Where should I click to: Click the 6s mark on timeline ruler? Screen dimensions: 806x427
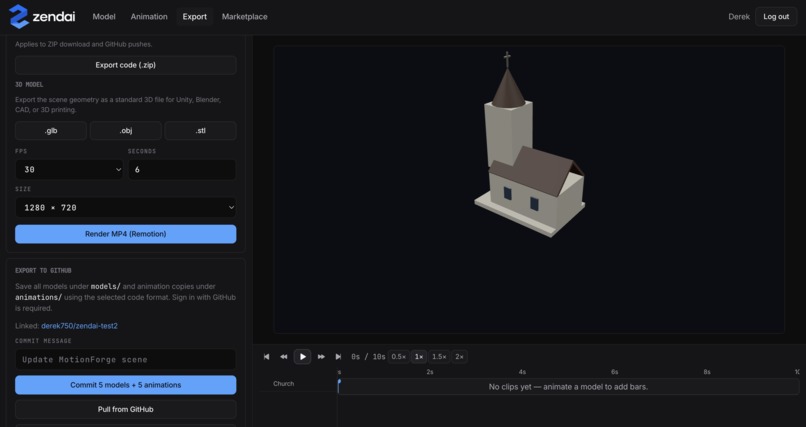coord(615,372)
